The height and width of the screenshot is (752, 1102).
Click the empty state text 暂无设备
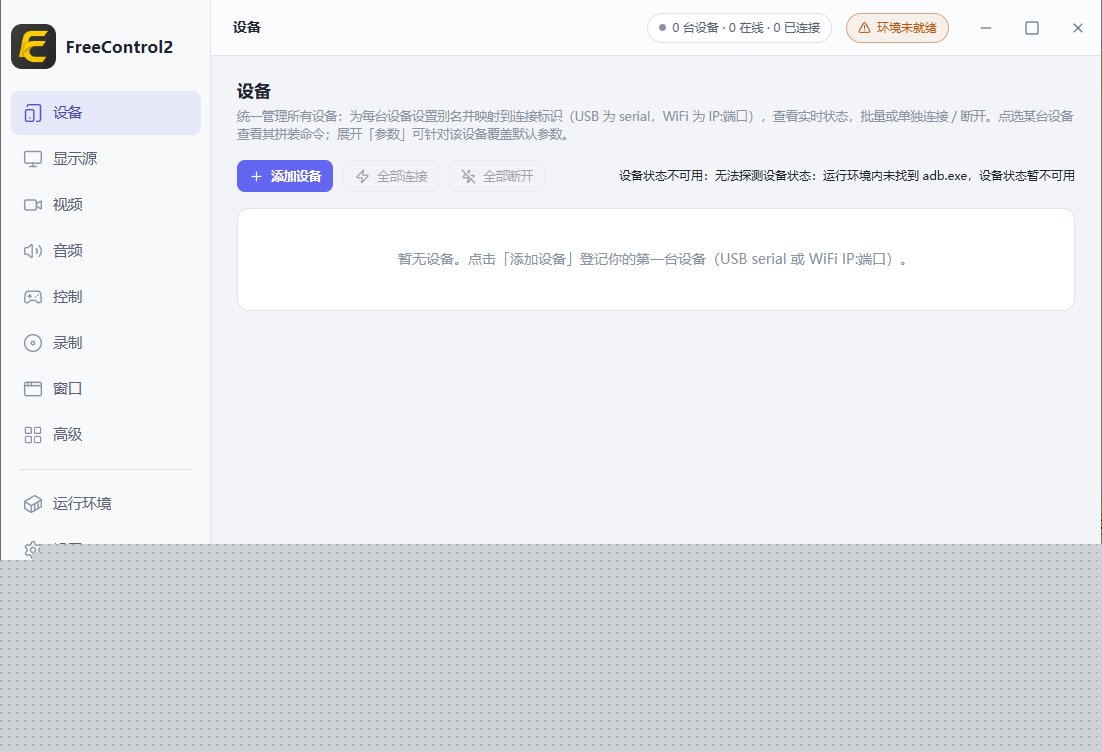click(x=652, y=259)
